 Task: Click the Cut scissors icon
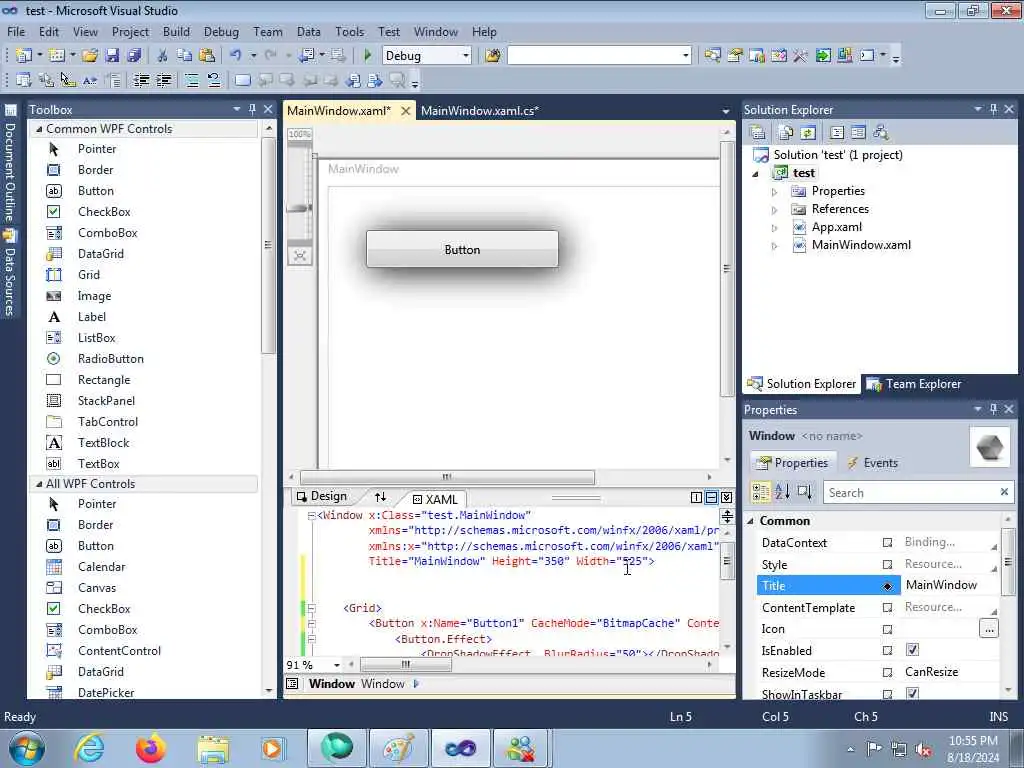click(x=162, y=56)
